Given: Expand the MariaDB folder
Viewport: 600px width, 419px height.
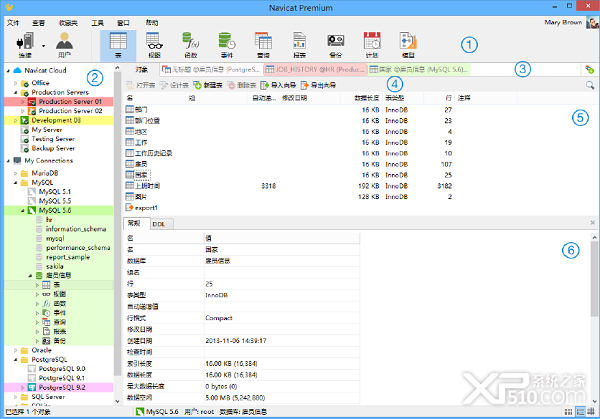Looking at the screenshot, I should coord(15,173).
